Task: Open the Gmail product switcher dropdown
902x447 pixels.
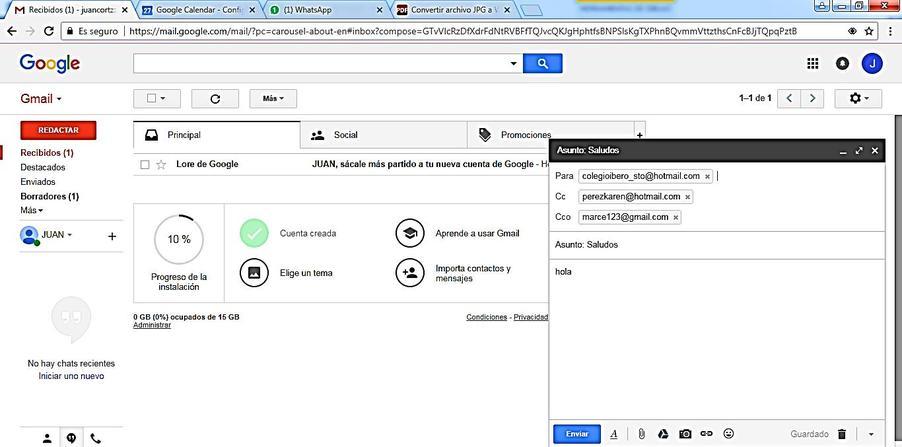Action: click(41, 99)
